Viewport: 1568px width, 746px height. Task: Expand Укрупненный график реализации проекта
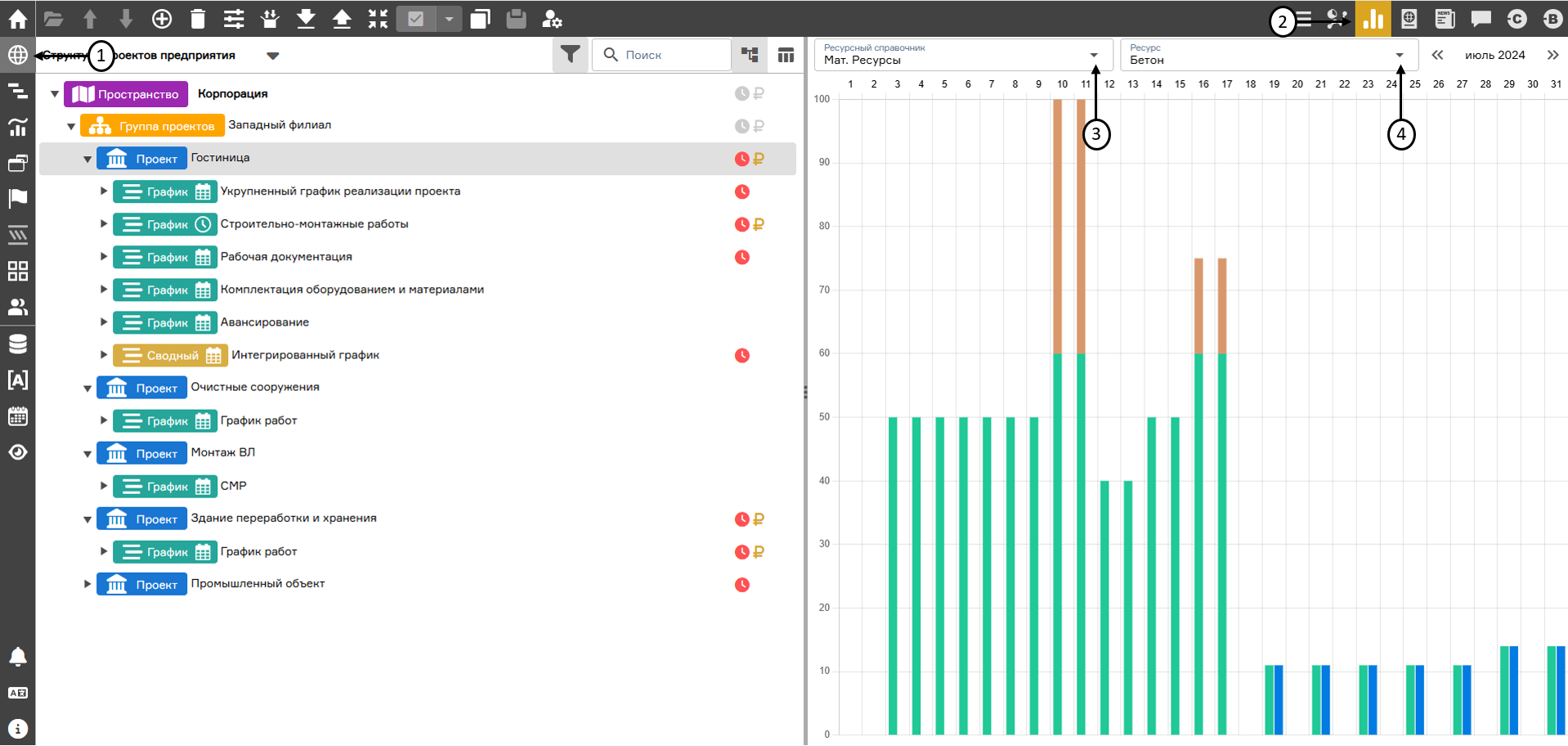click(104, 191)
